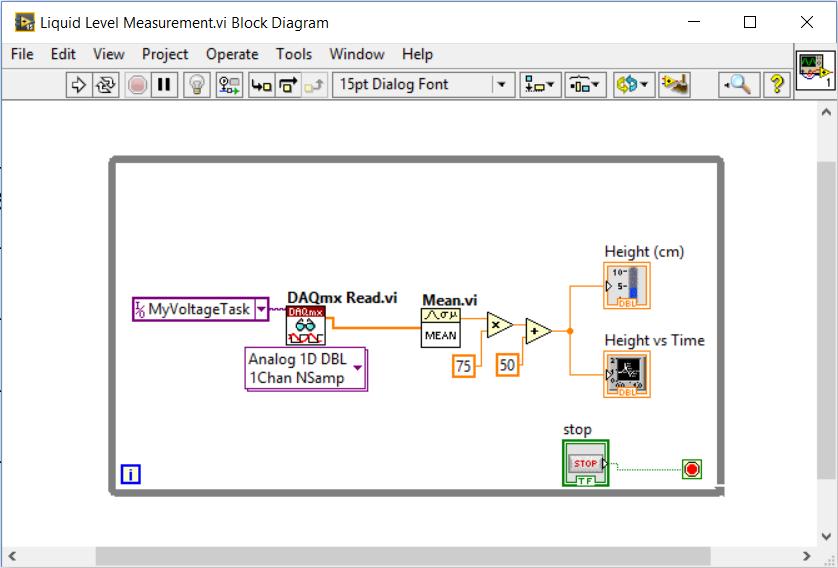This screenshot has height=568, width=838.
Task: Click the Search magnifier button
Action: tap(739, 84)
